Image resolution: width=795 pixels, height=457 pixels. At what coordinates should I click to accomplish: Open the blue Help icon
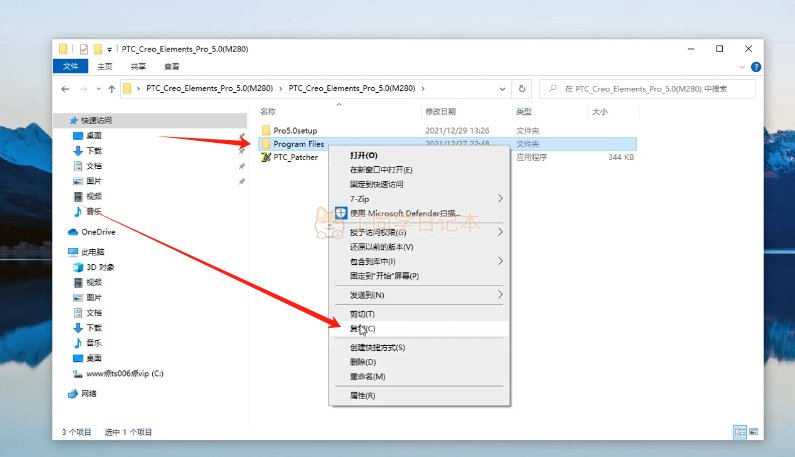755,67
